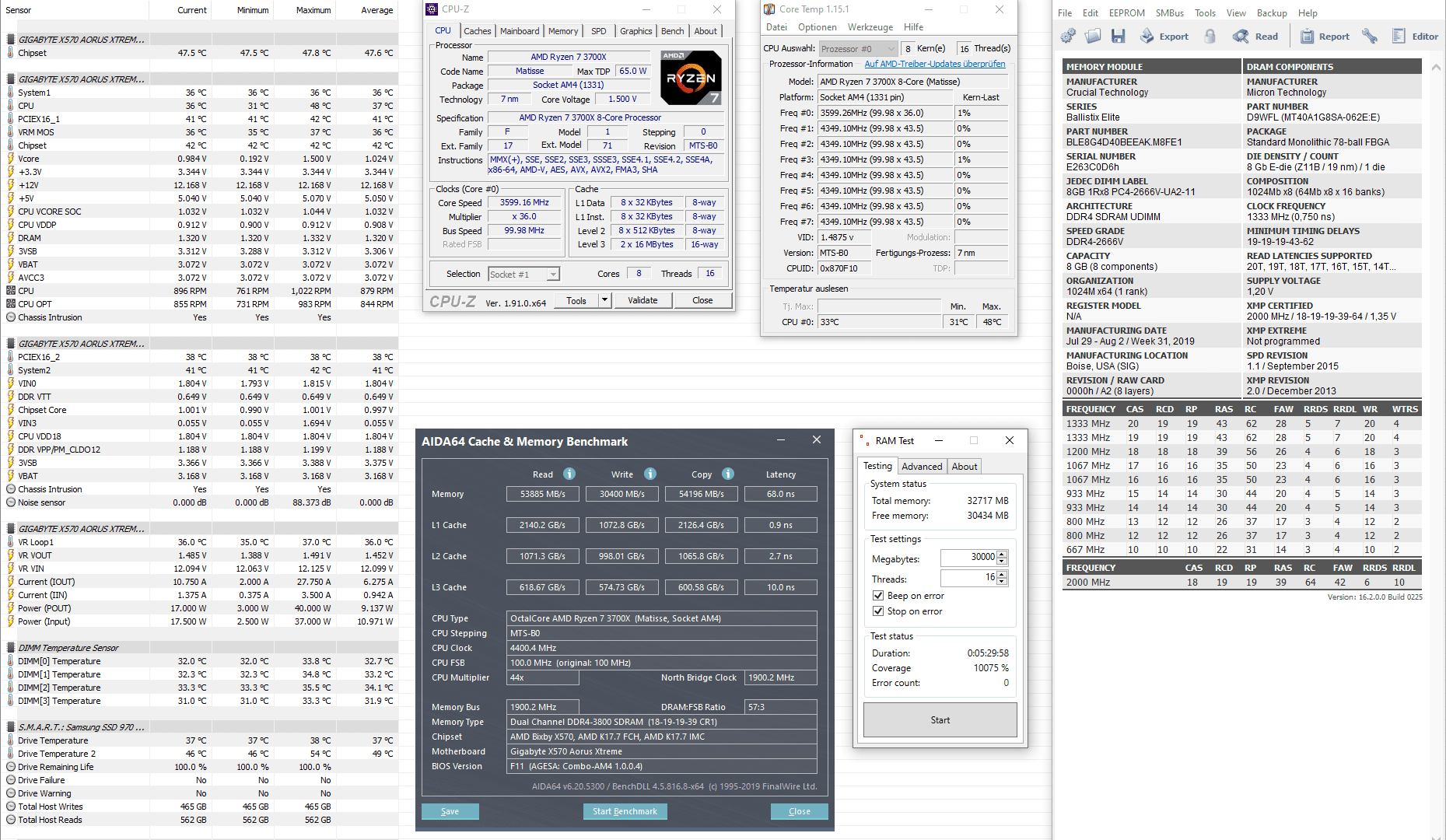Click the Start Benchmark button in AIDA64
The height and width of the screenshot is (840, 1446).
coord(625,811)
